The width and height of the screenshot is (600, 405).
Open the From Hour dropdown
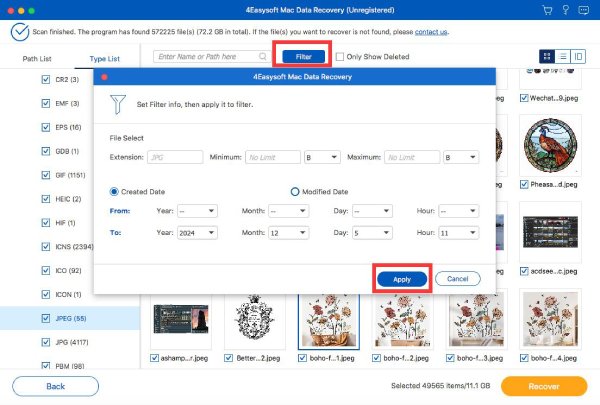tap(459, 211)
